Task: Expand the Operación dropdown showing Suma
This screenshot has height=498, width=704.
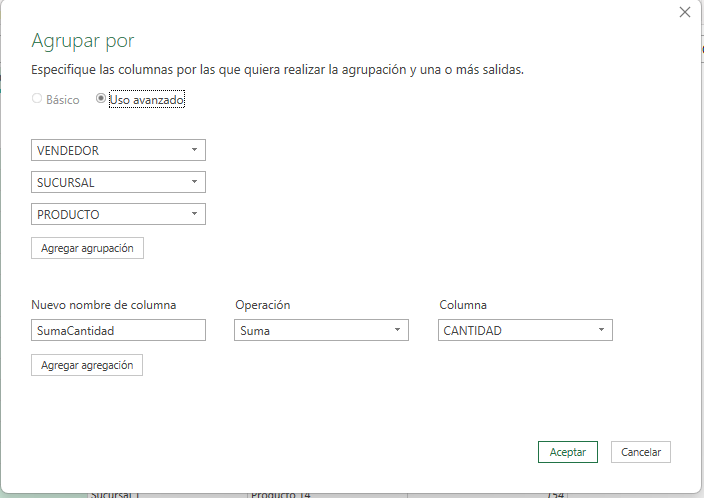Action: tap(321, 330)
